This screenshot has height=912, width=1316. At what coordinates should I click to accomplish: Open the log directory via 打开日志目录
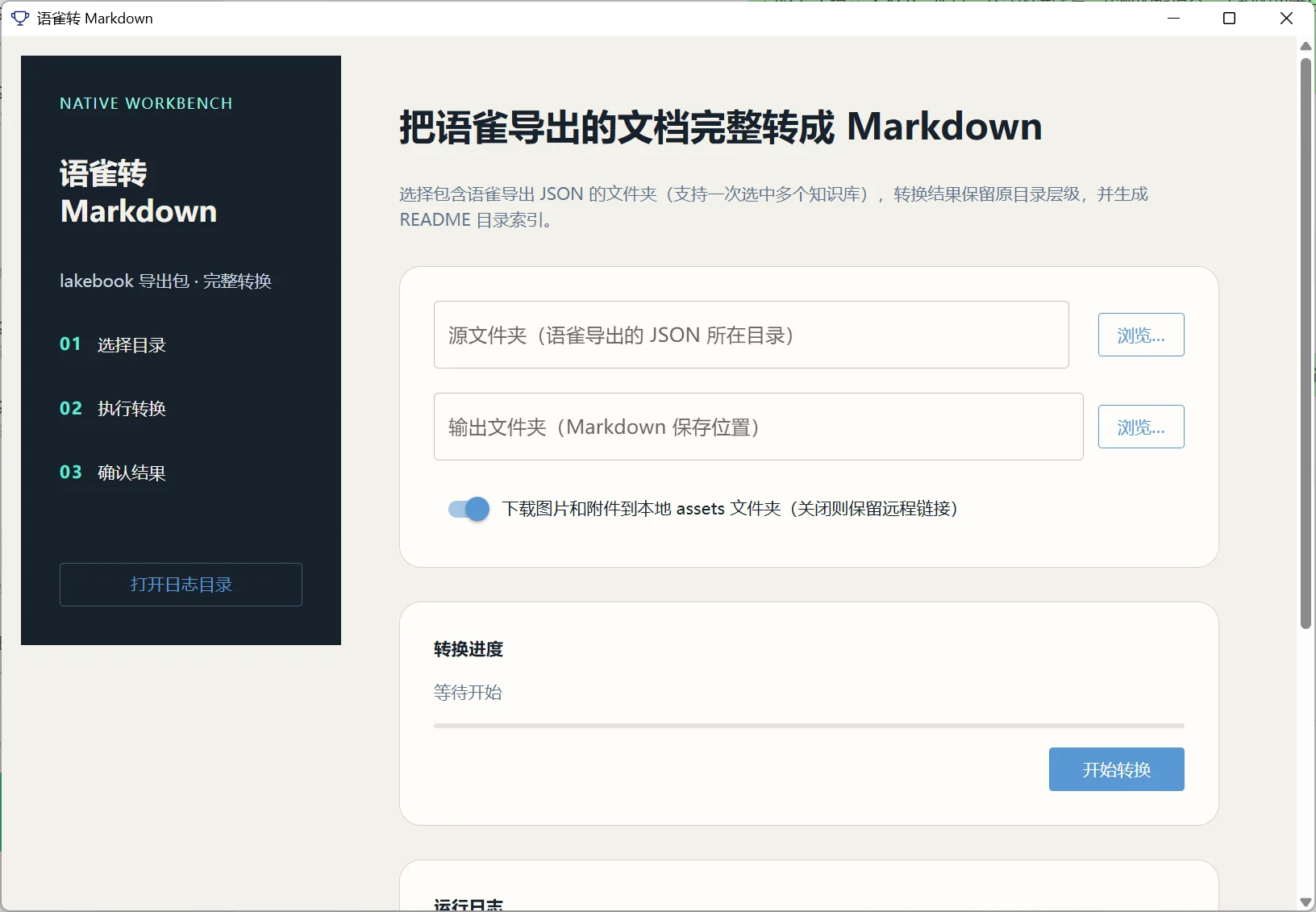coord(181,585)
